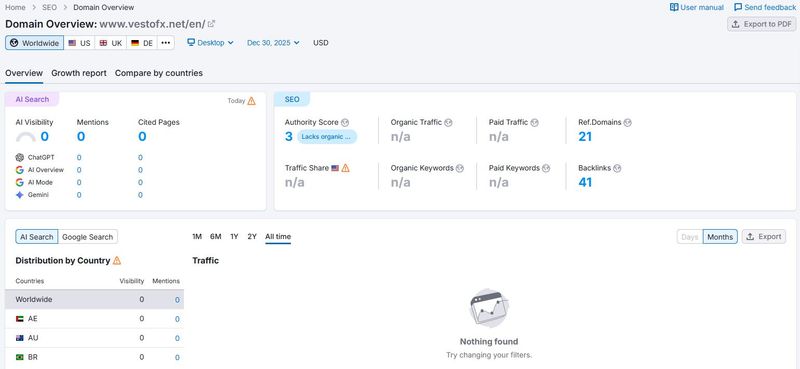This screenshot has height=369, width=800.
Task: Click the AI Search section label
Action: pos(32,100)
